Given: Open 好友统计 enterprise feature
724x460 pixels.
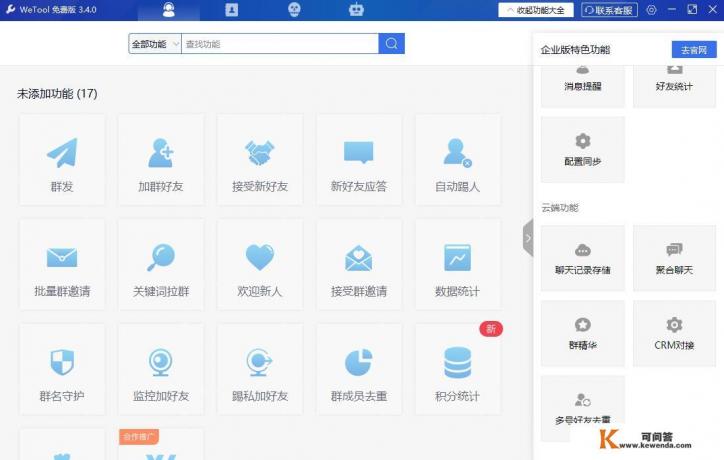Looking at the screenshot, I should 674,86.
